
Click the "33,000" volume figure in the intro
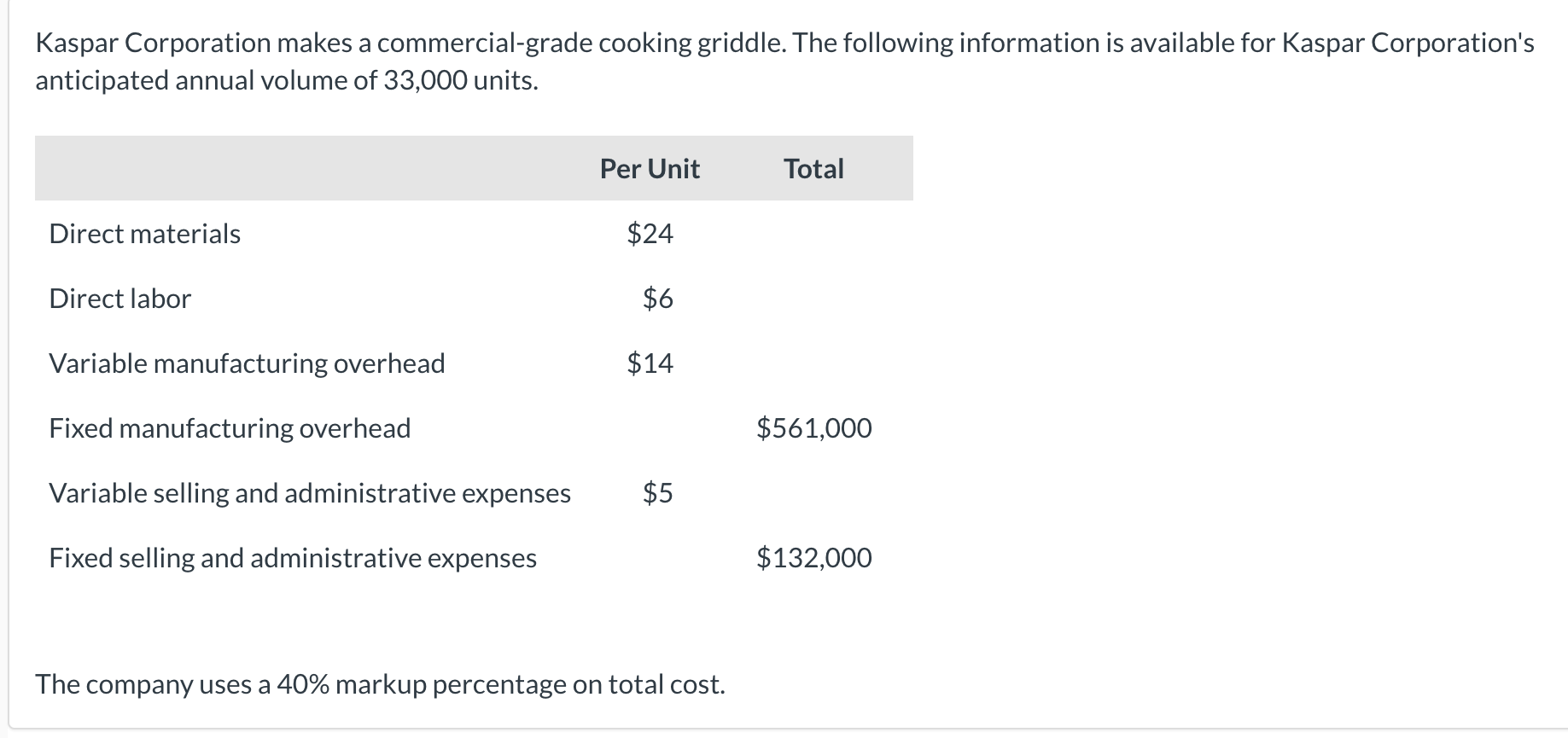(x=424, y=80)
